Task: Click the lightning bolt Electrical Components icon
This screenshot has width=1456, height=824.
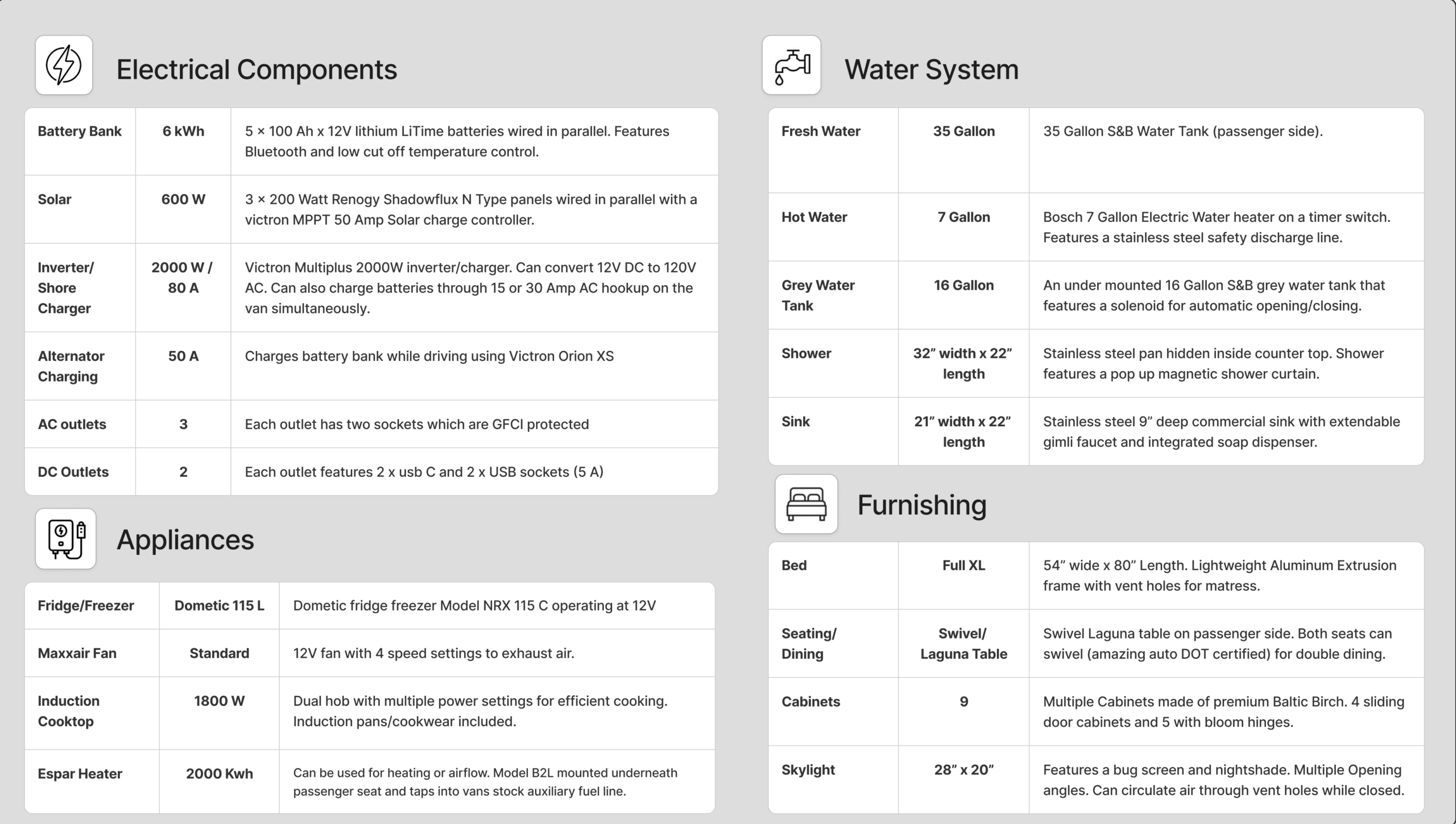Action: coord(64,65)
